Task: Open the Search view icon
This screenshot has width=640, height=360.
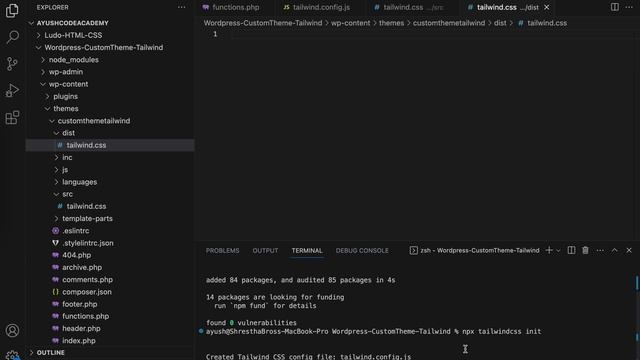Action: click(12, 37)
